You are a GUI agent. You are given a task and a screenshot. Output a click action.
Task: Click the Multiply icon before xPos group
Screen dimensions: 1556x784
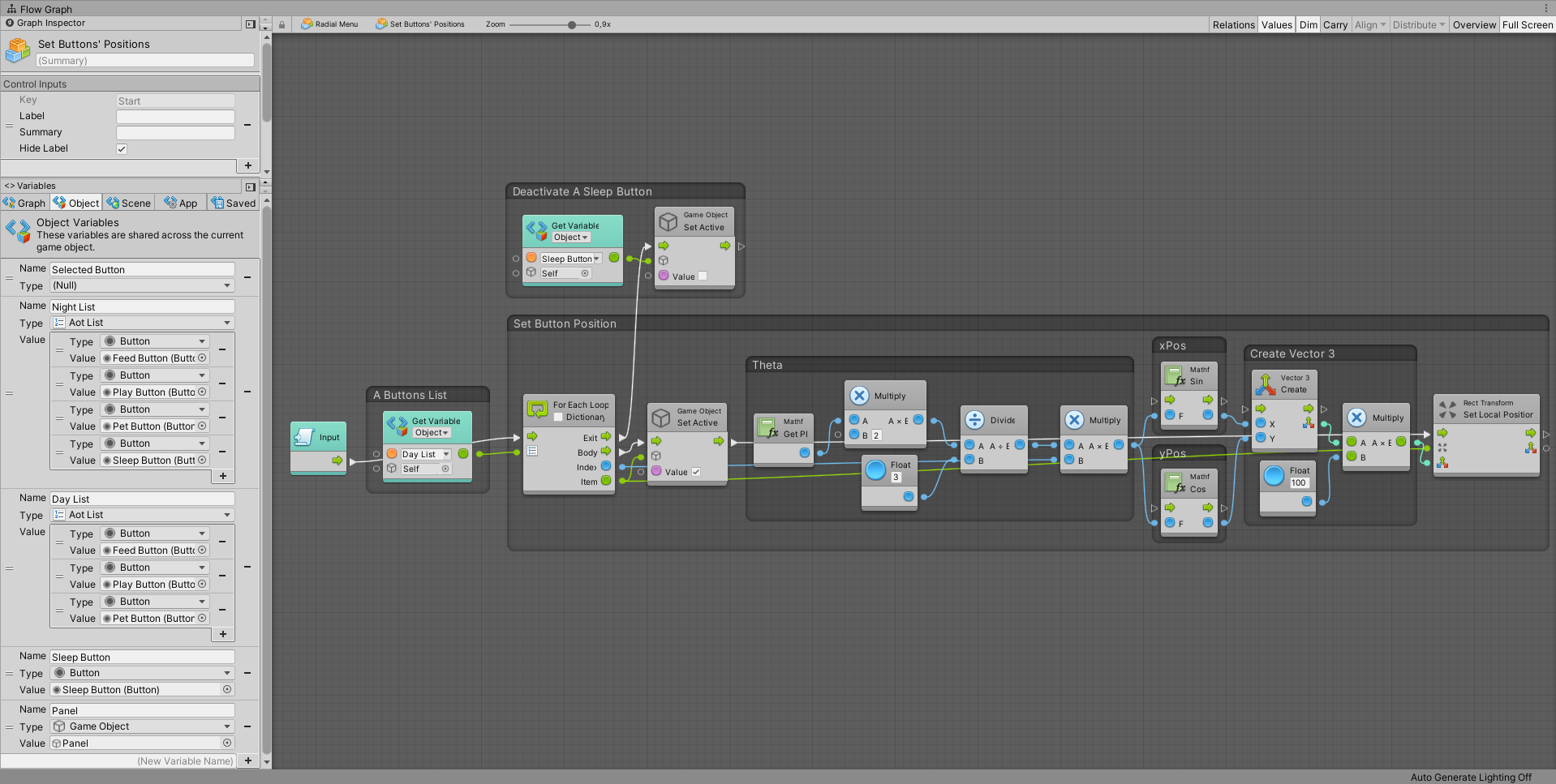pyautogui.click(x=1074, y=420)
